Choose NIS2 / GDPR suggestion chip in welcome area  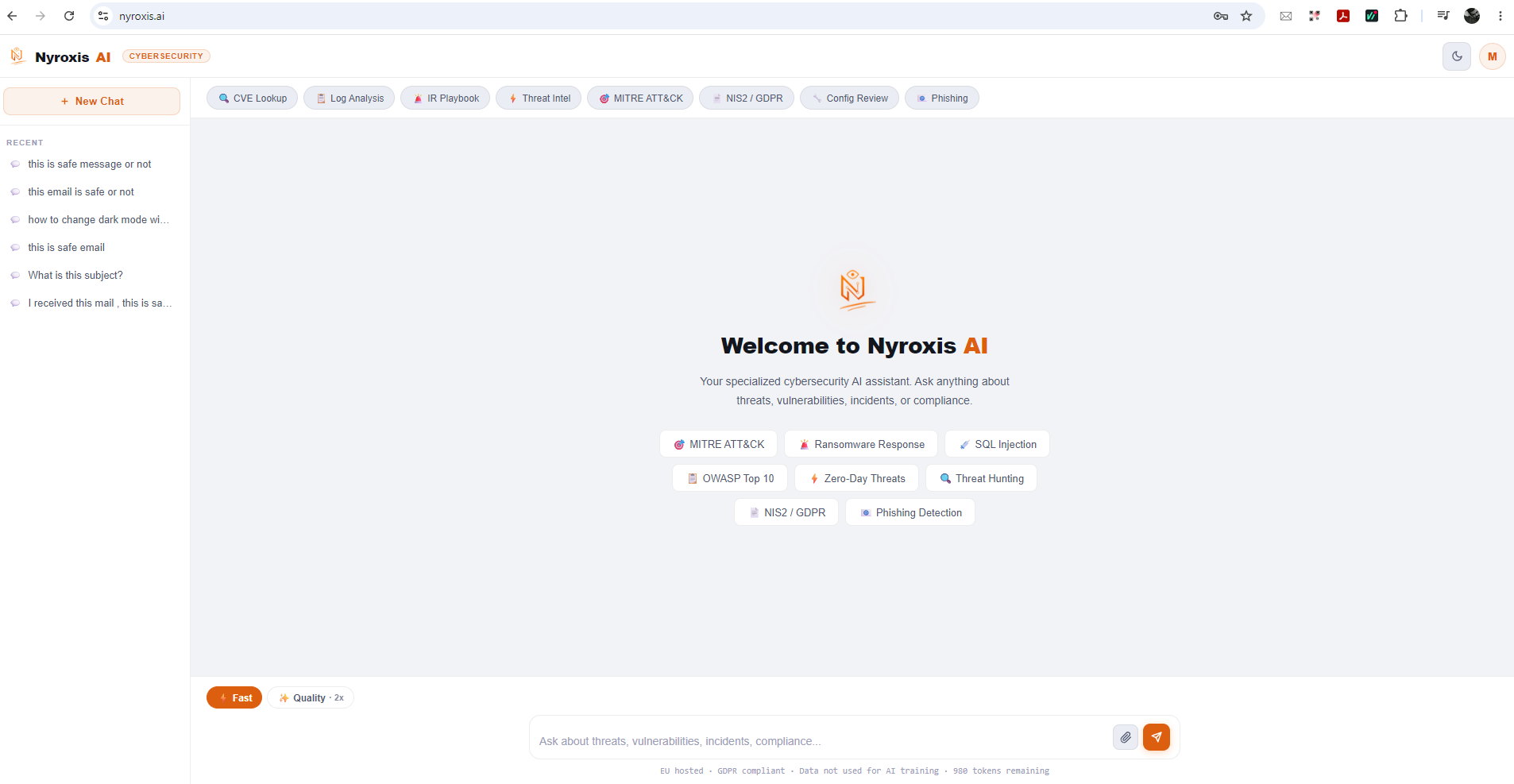click(x=786, y=512)
